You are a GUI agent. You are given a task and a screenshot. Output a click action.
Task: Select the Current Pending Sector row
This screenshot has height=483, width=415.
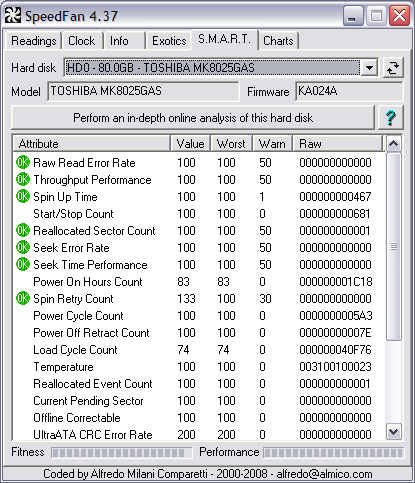tap(199, 400)
